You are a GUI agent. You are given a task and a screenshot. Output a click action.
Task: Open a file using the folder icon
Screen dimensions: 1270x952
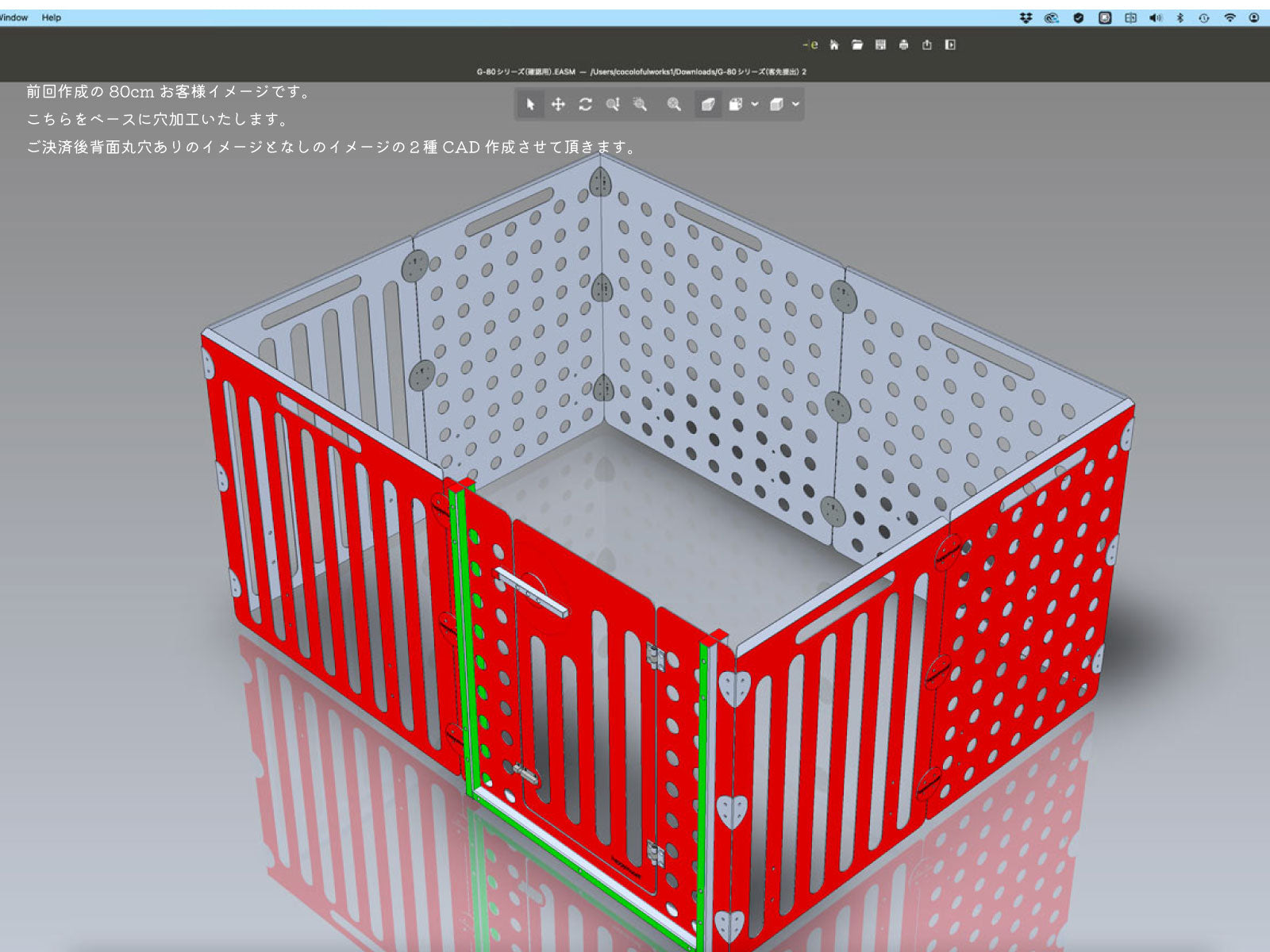coord(857,45)
